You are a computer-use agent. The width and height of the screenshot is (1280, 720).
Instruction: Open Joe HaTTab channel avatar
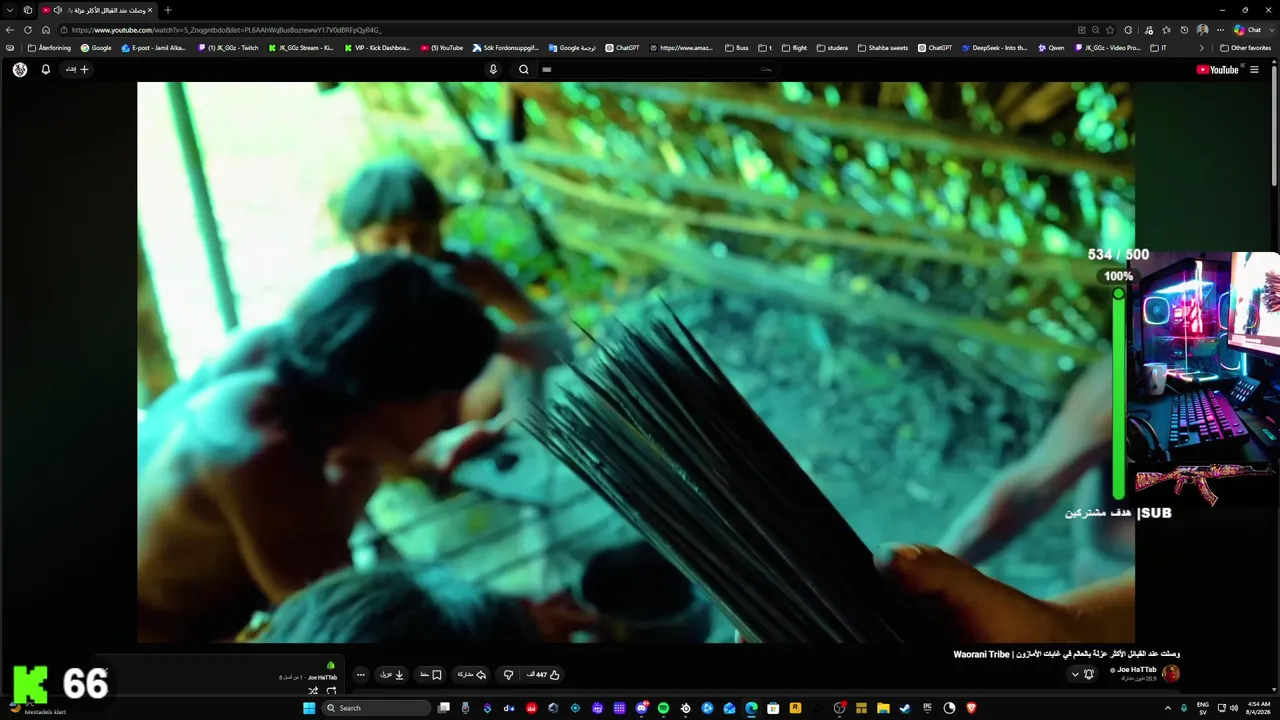coord(1171,674)
